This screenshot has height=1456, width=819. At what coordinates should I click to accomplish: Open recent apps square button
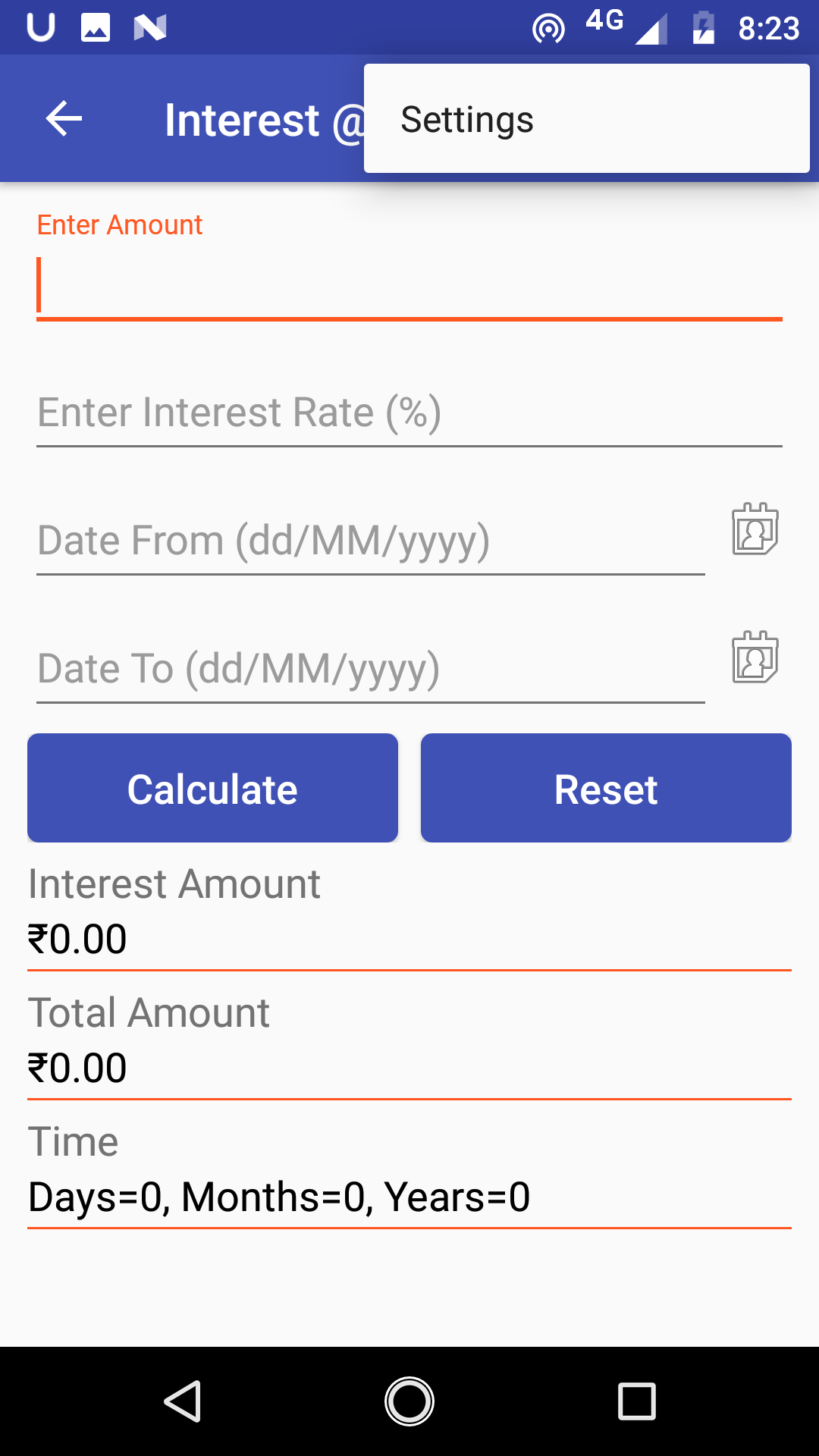pos(636,1401)
